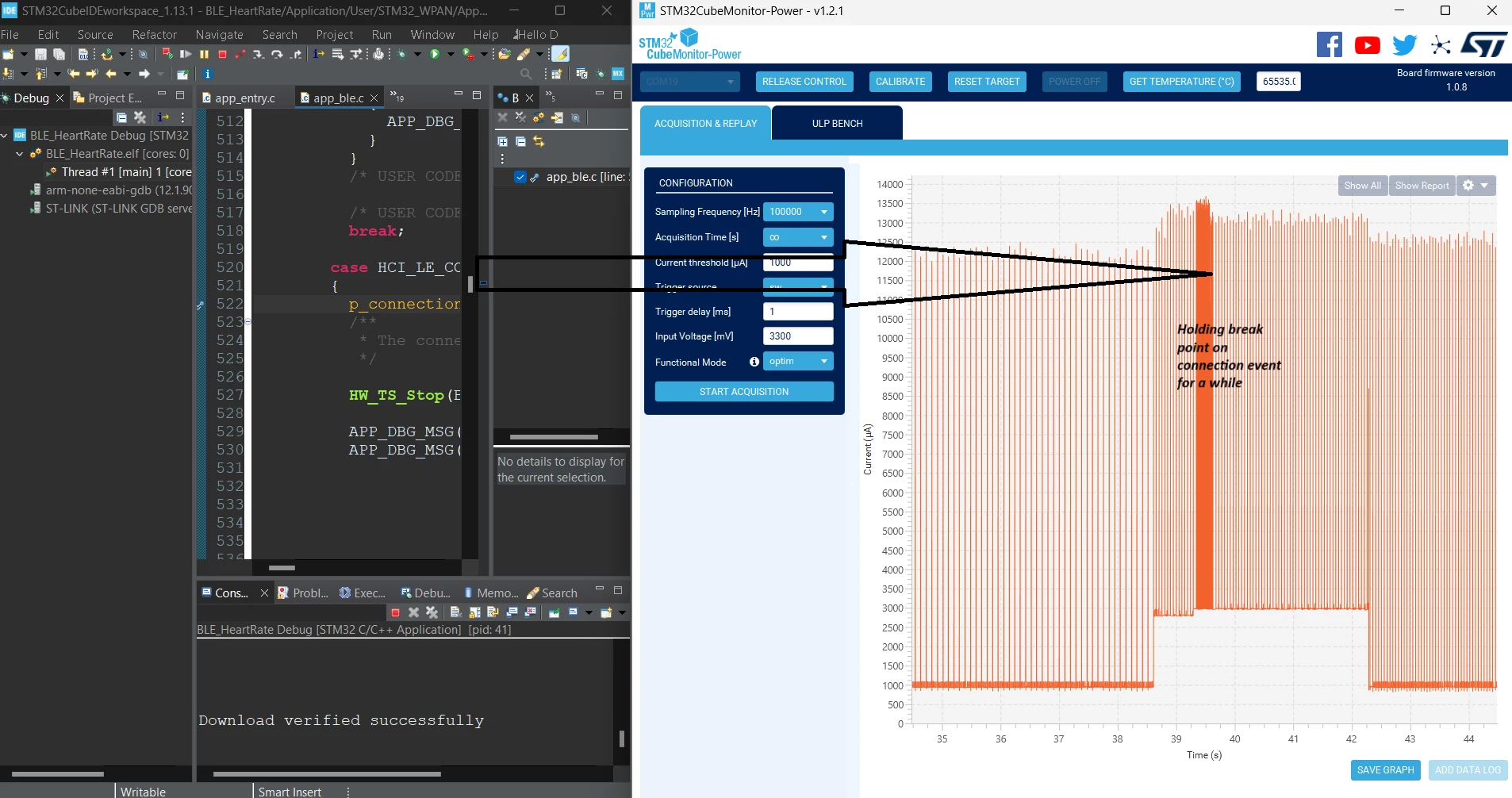Click the CALIBRATE button
1512x798 pixels.
coord(900,82)
